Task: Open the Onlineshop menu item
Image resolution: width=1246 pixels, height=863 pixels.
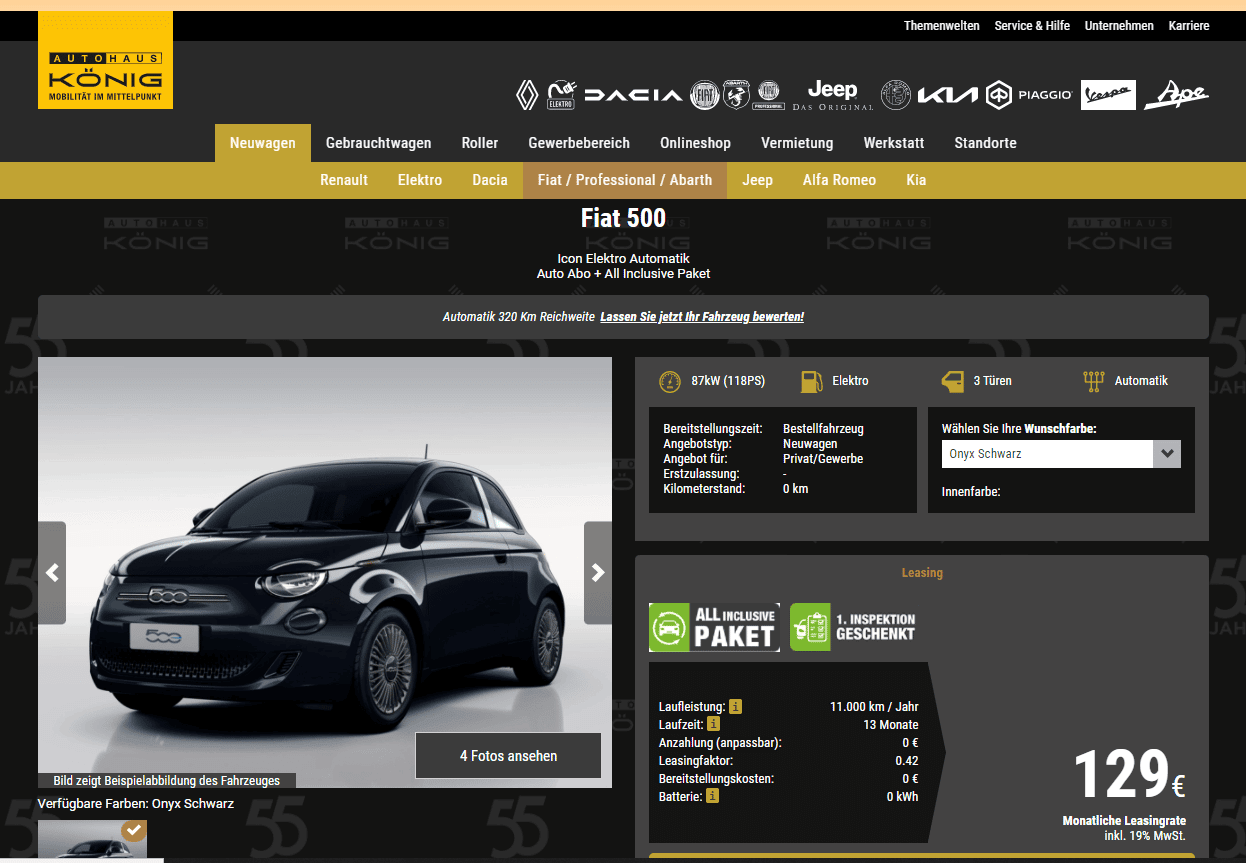Action: [x=695, y=143]
